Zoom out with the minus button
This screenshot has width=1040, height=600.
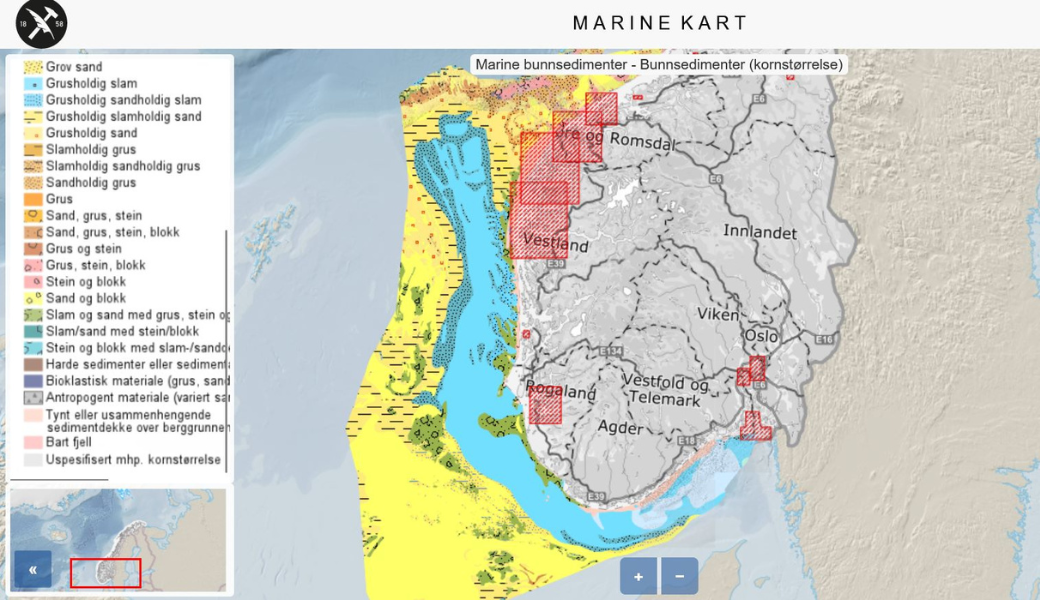click(679, 576)
